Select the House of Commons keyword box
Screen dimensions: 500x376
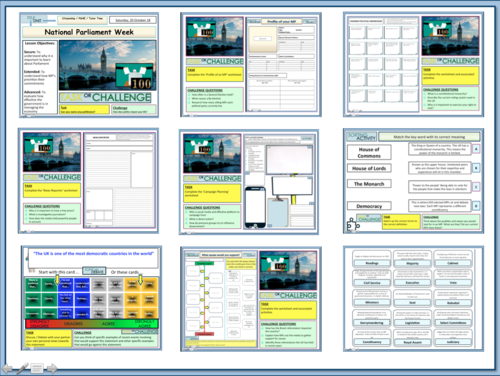click(369, 152)
